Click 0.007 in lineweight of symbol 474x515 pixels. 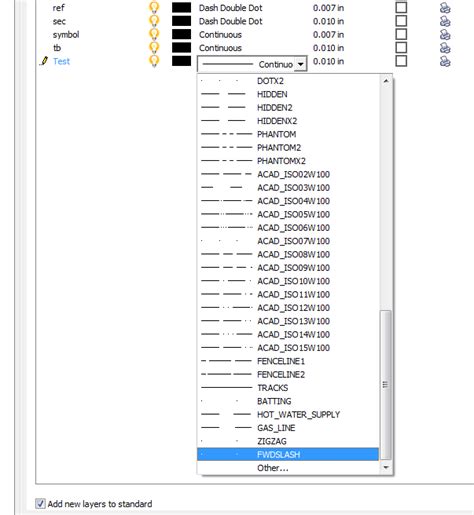tap(328, 34)
